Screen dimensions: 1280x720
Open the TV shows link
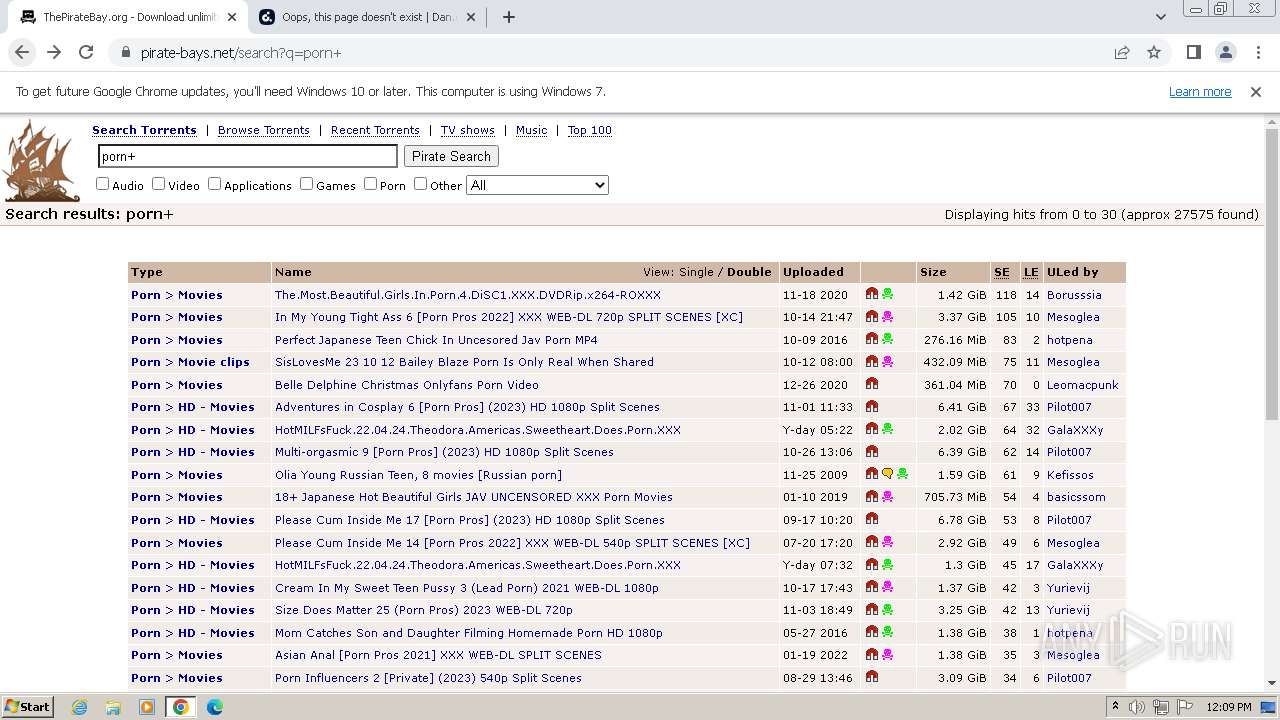[468, 130]
